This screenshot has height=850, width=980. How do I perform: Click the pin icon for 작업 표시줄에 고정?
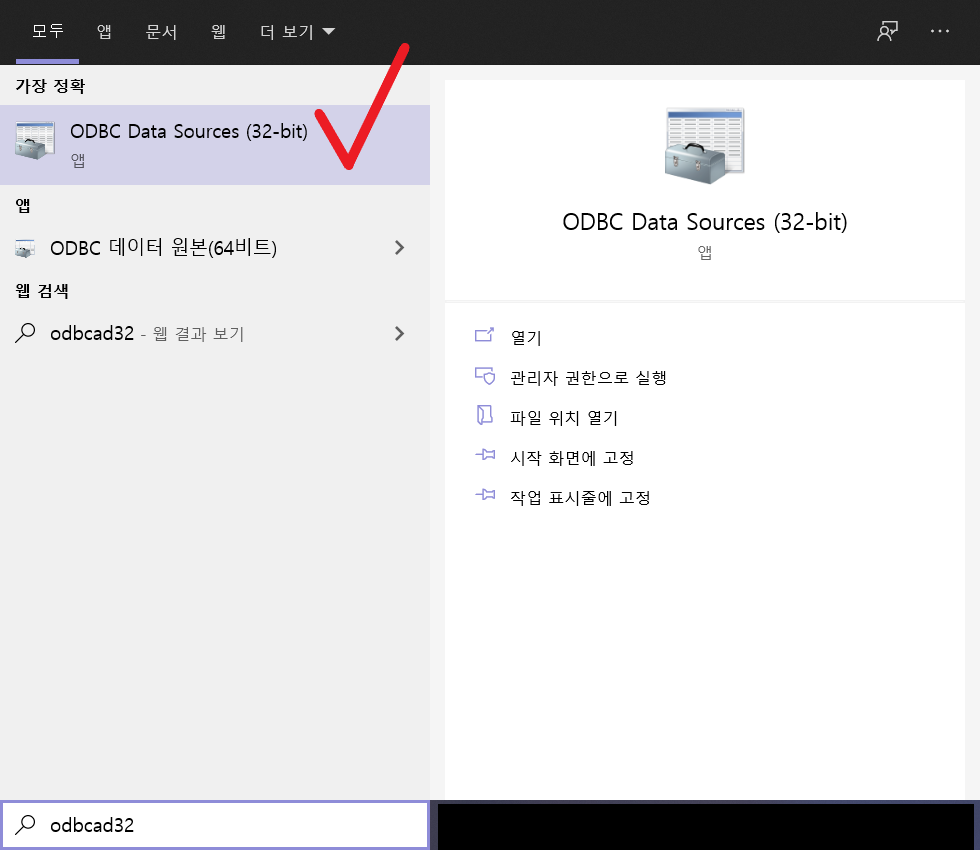(485, 495)
